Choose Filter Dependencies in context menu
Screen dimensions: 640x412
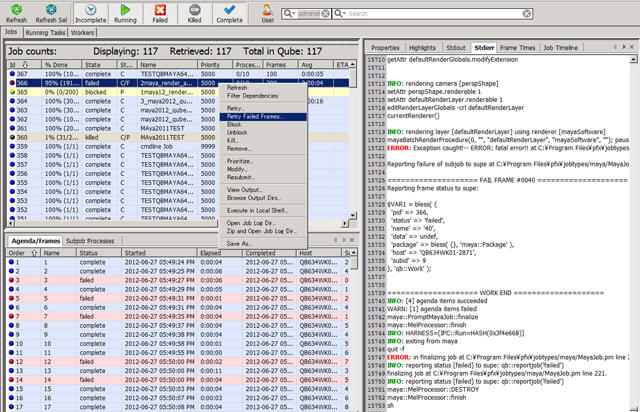[263, 96]
